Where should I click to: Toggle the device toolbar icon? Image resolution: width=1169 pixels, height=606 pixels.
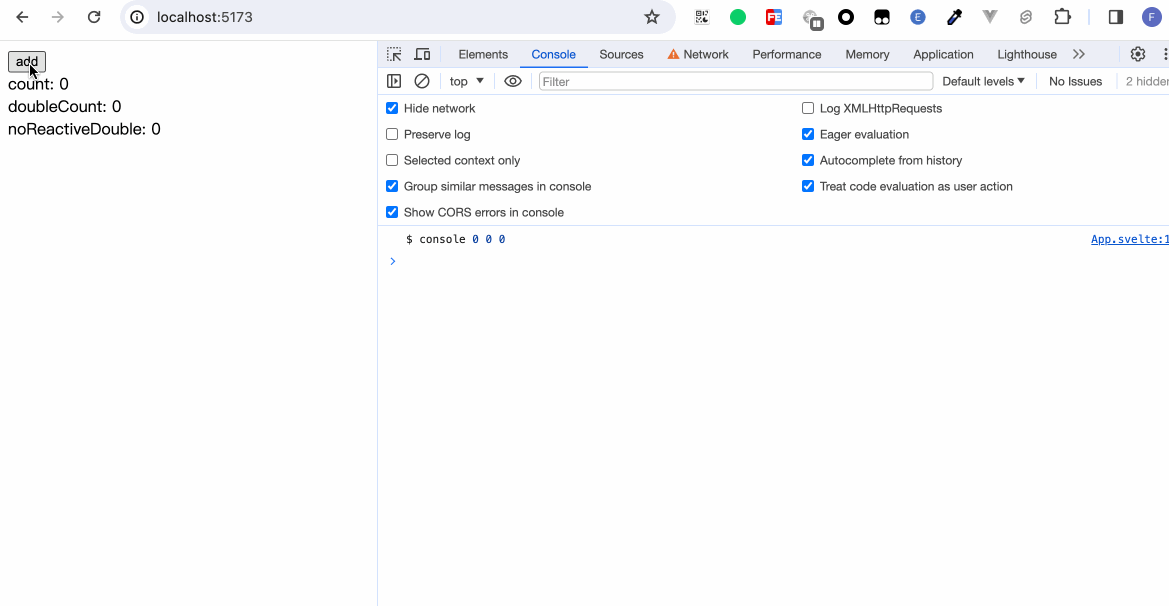tap(422, 54)
